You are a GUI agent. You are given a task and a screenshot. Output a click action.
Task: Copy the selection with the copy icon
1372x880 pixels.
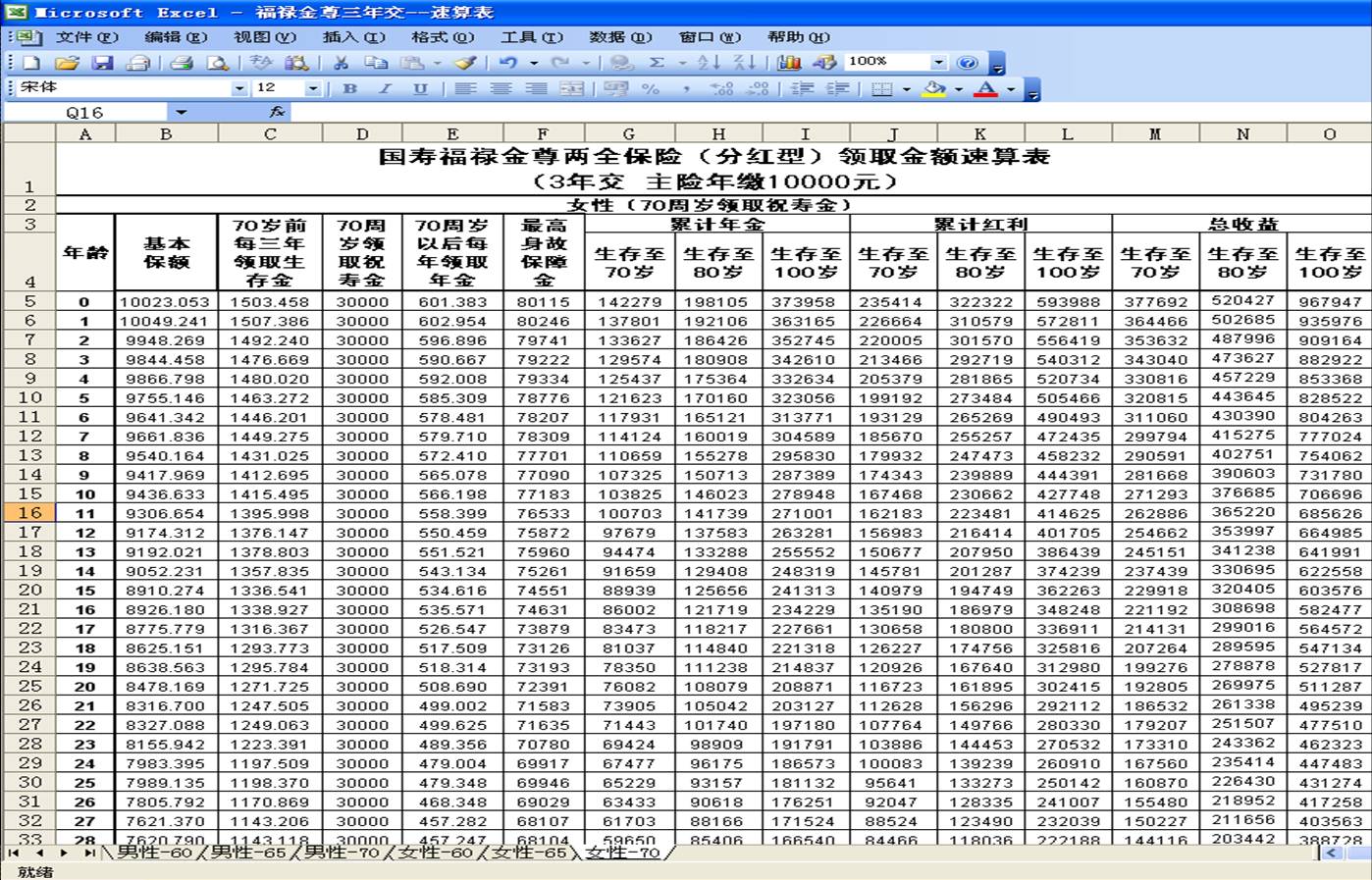click(x=376, y=63)
